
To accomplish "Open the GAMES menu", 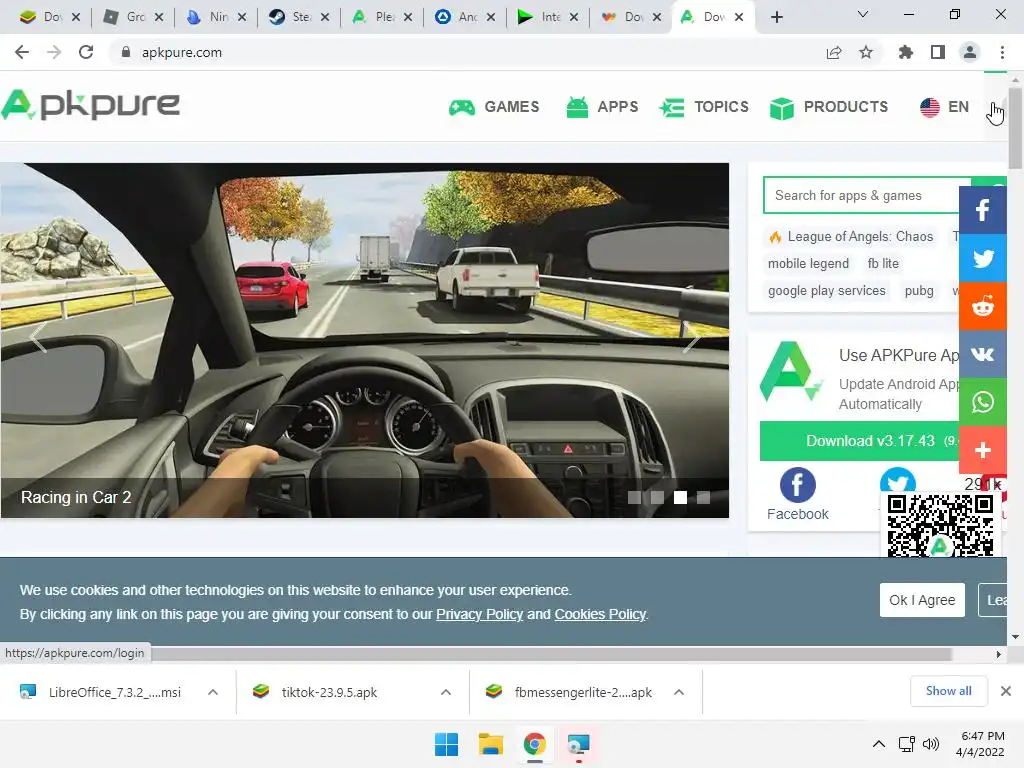I will [x=494, y=107].
